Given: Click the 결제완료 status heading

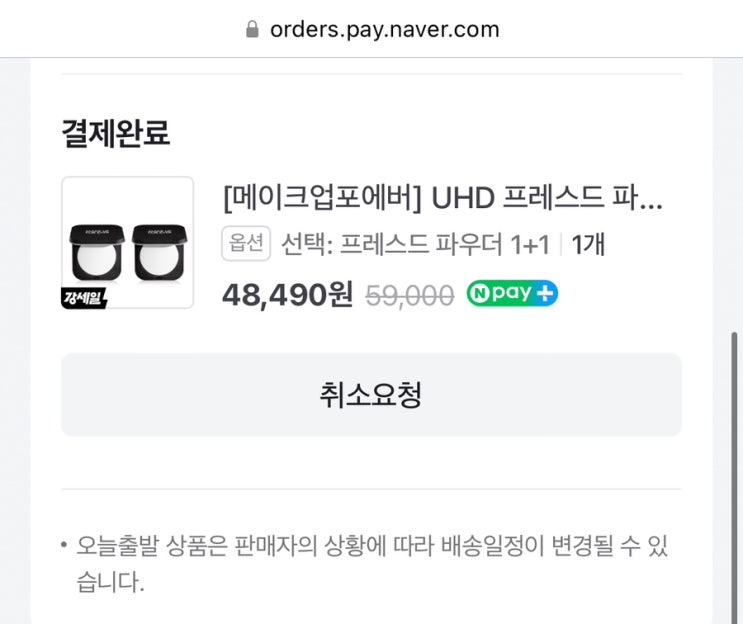Looking at the screenshot, I should click(x=116, y=133).
